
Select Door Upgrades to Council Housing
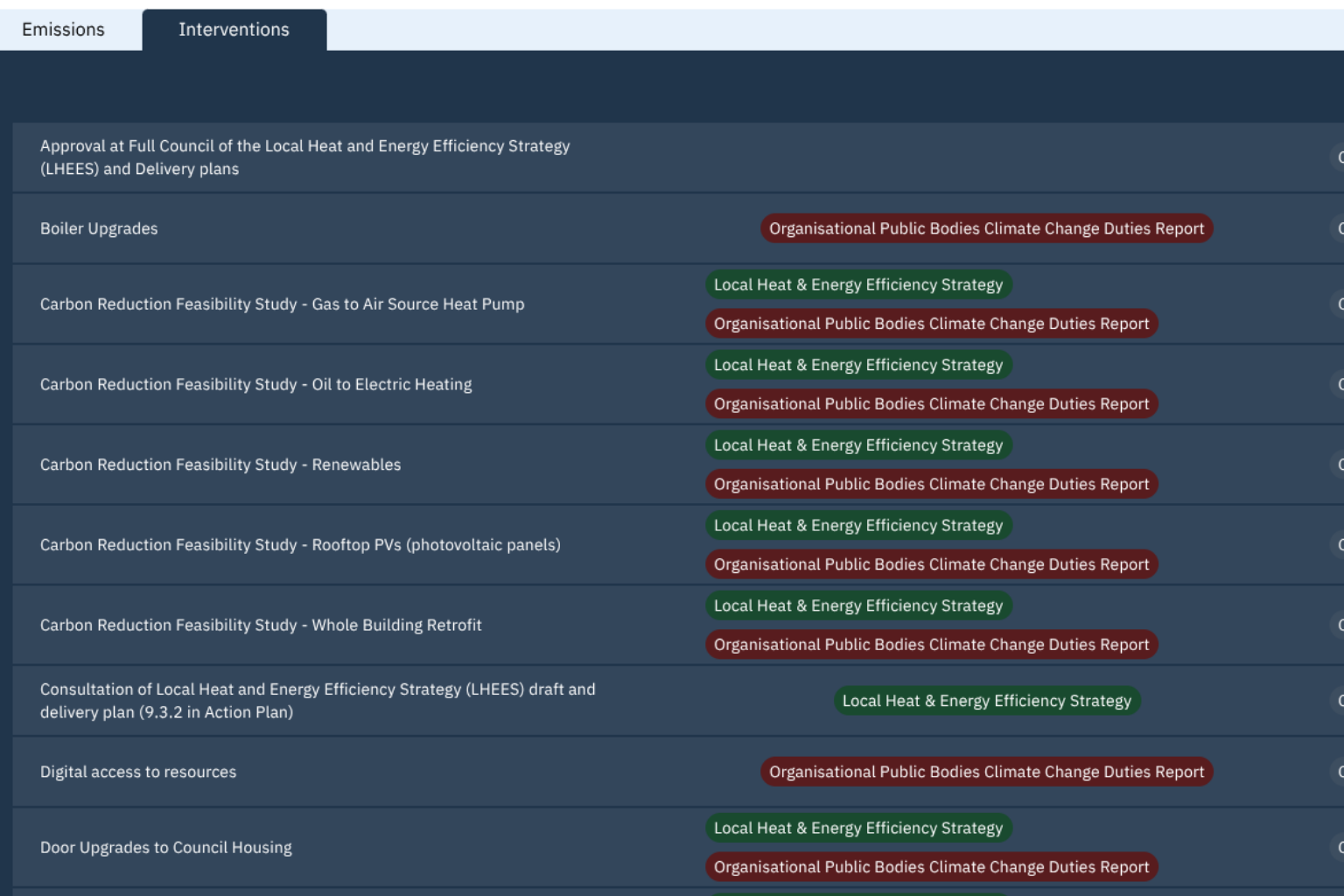166,848
